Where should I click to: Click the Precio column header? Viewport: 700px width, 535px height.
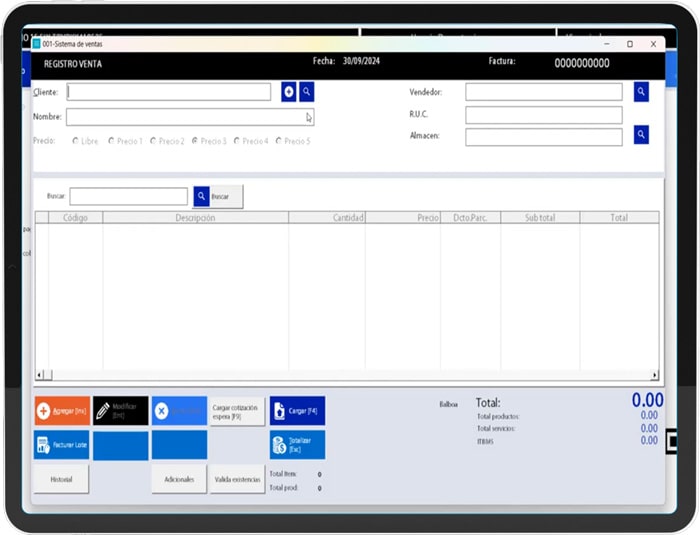coord(403,217)
